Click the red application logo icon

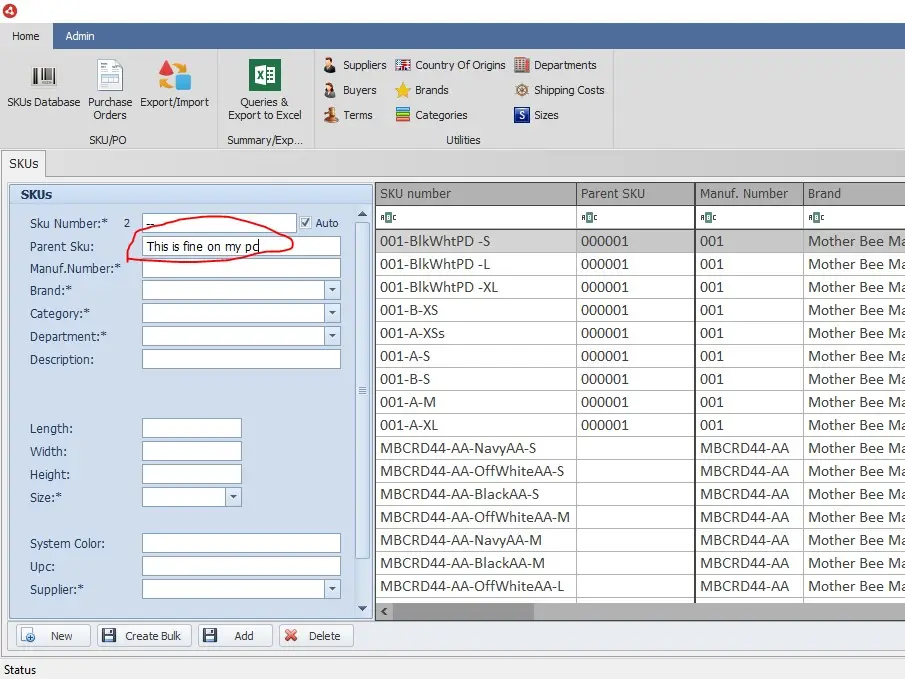(x=10, y=10)
